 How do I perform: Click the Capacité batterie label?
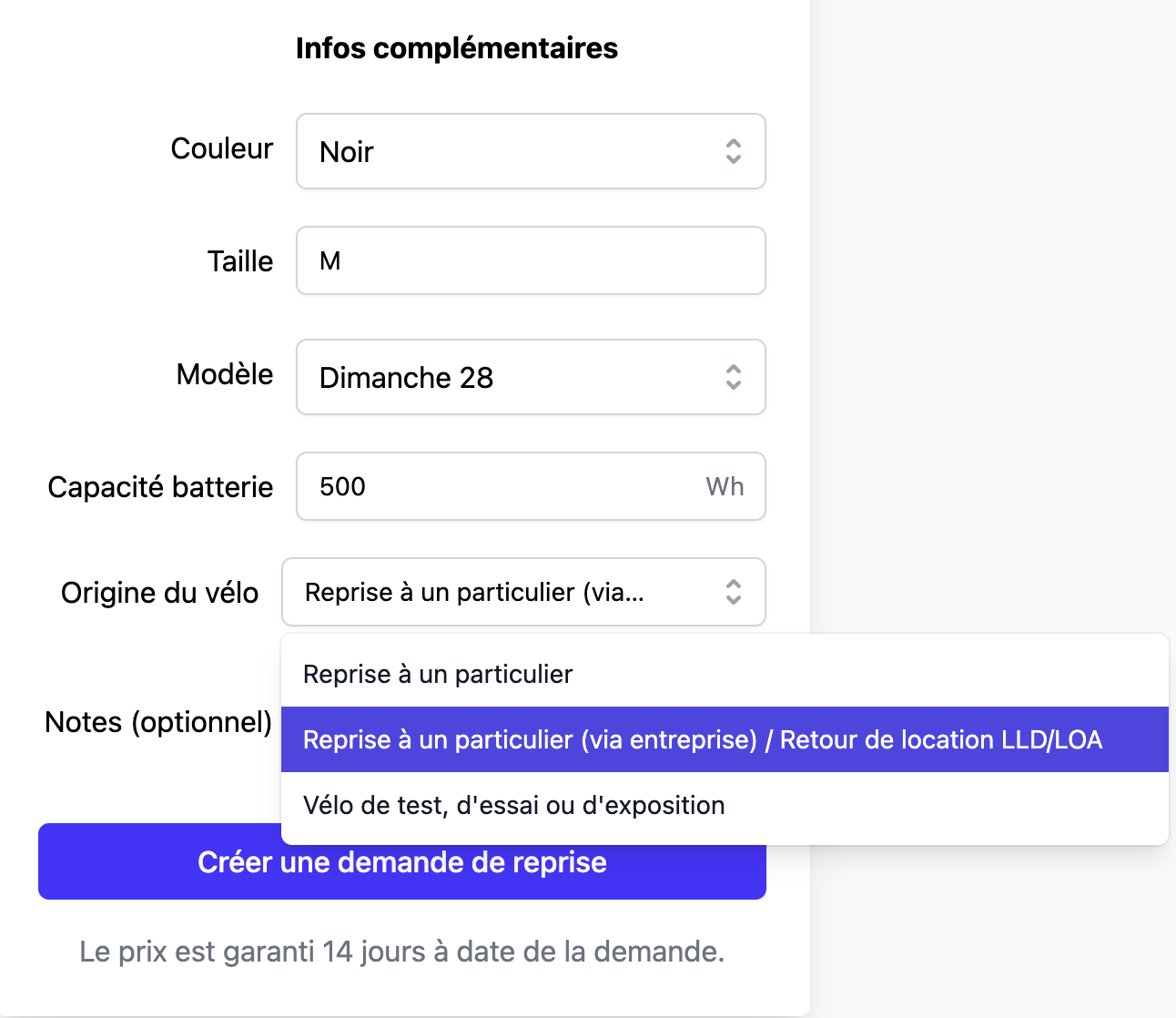click(160, 487)
